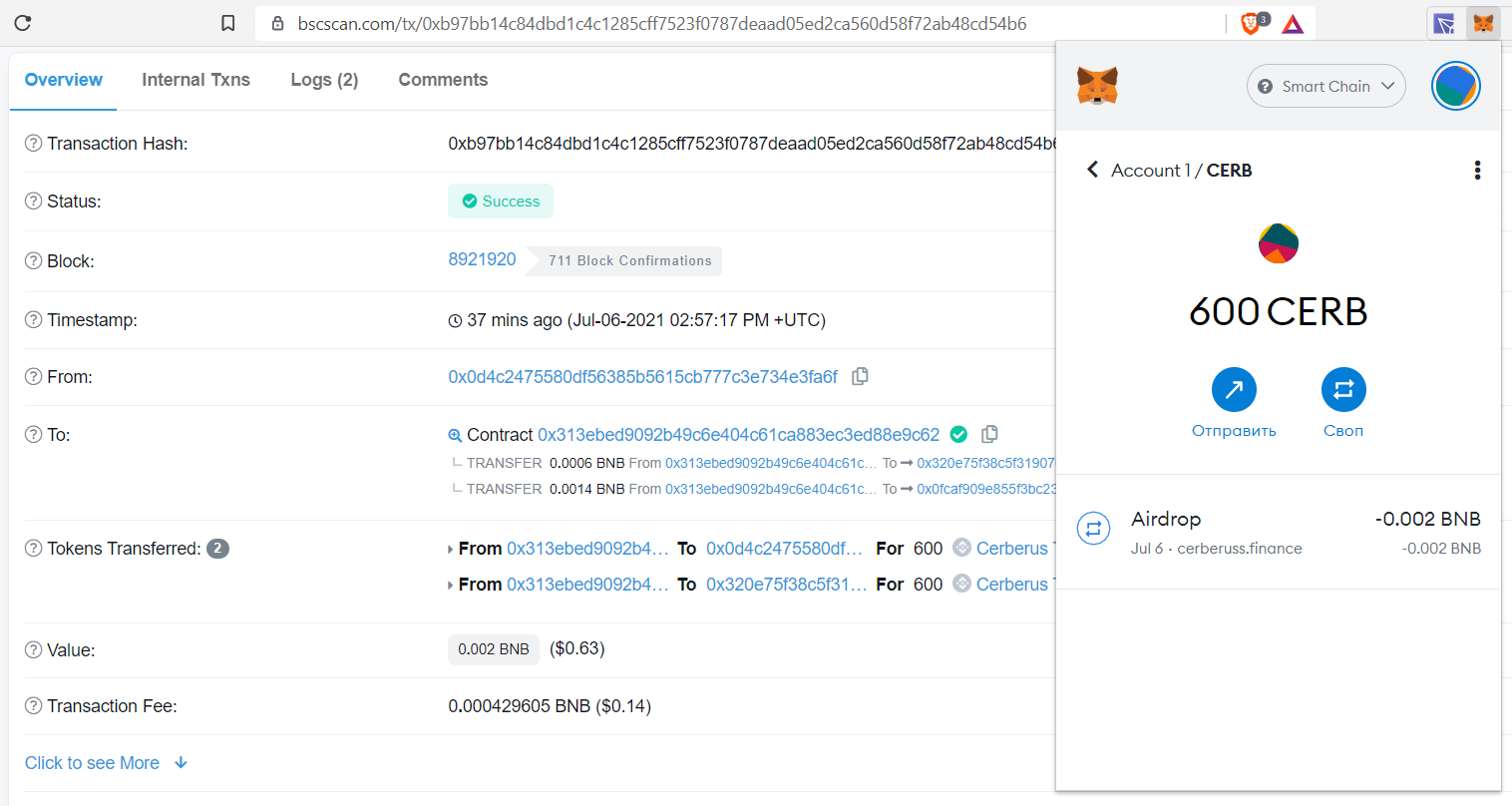1512x806 pixels.
Task: Click the Success status badge
Action: tap(501, 201)
